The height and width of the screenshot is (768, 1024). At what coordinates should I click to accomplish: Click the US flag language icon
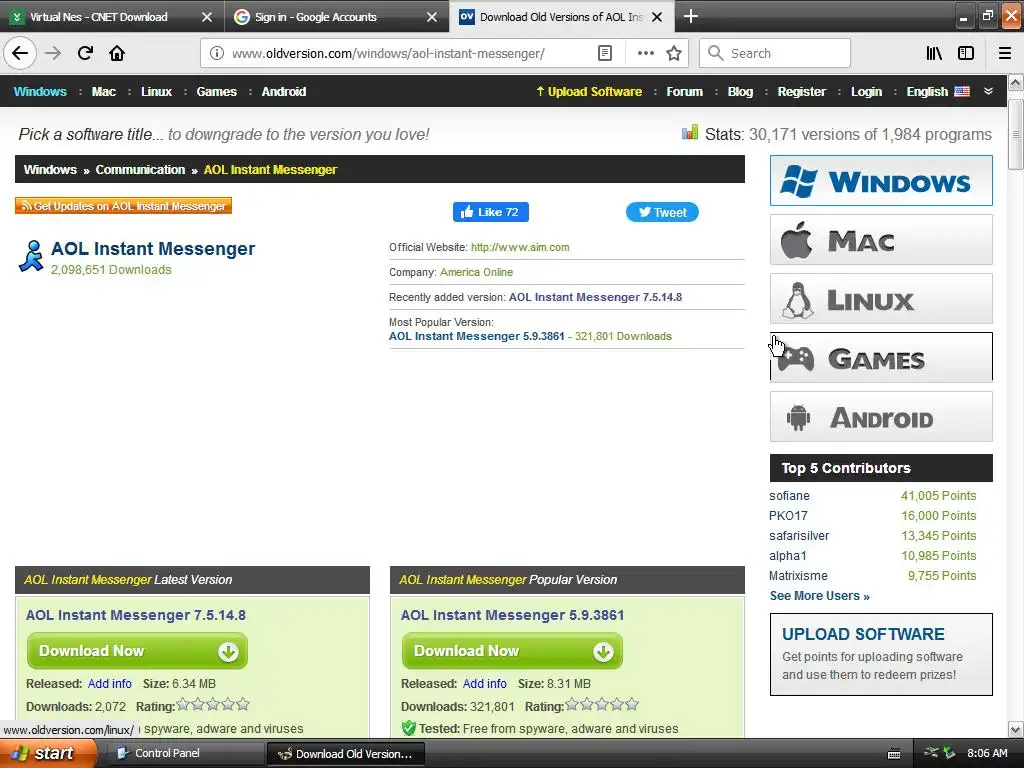(x=962, y=91)
